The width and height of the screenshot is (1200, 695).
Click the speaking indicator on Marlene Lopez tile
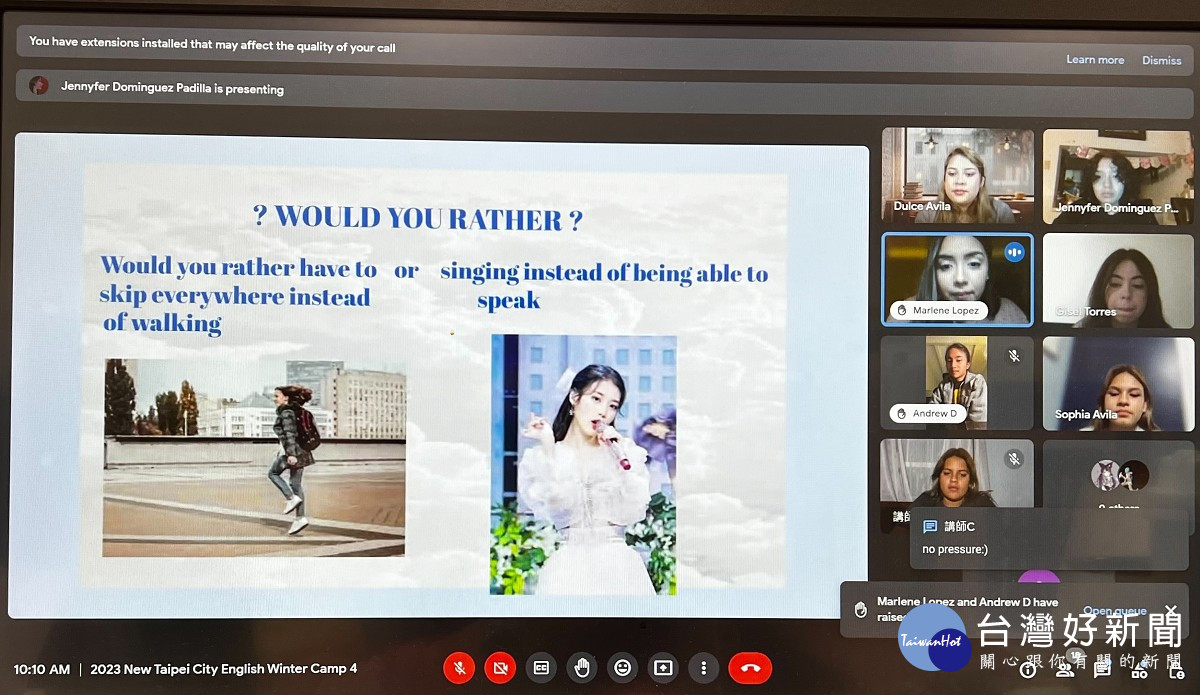pyautogui.click(x=1015, y=252)
